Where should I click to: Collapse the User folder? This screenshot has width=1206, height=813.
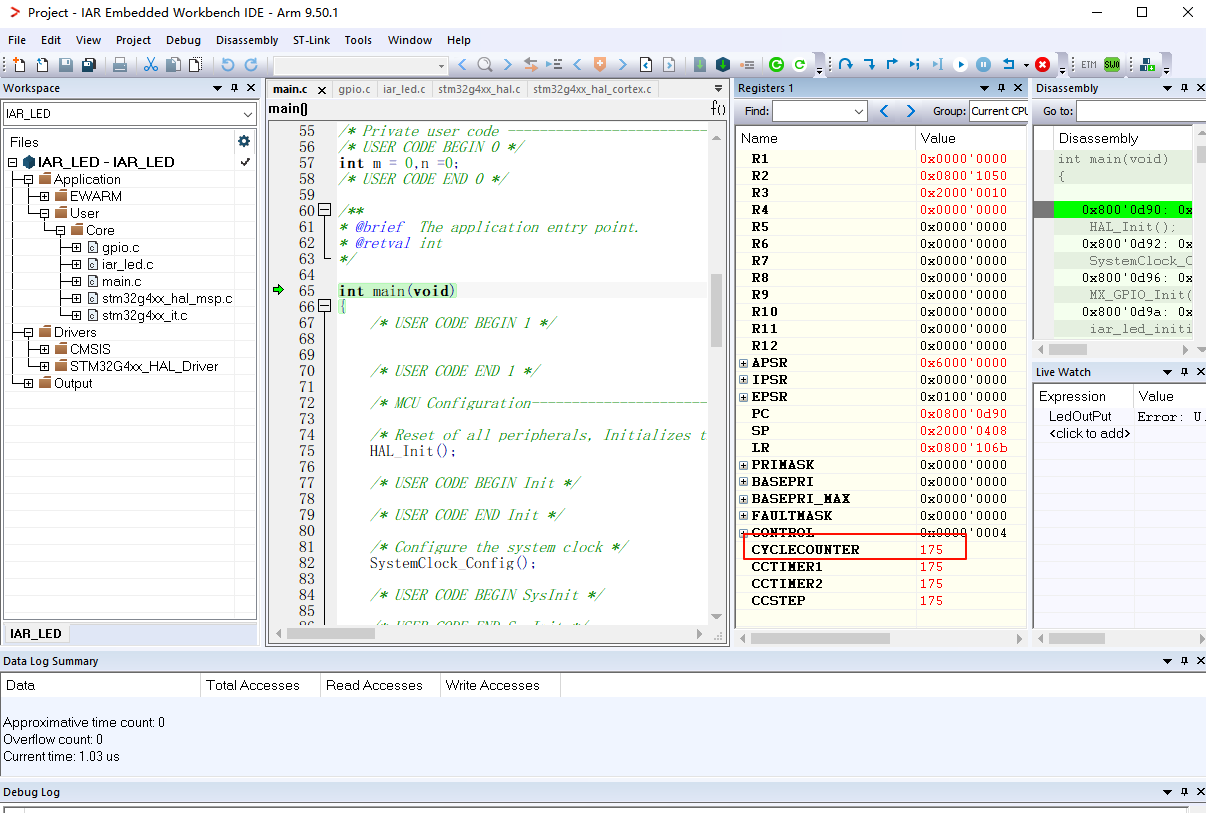(44, 213)
